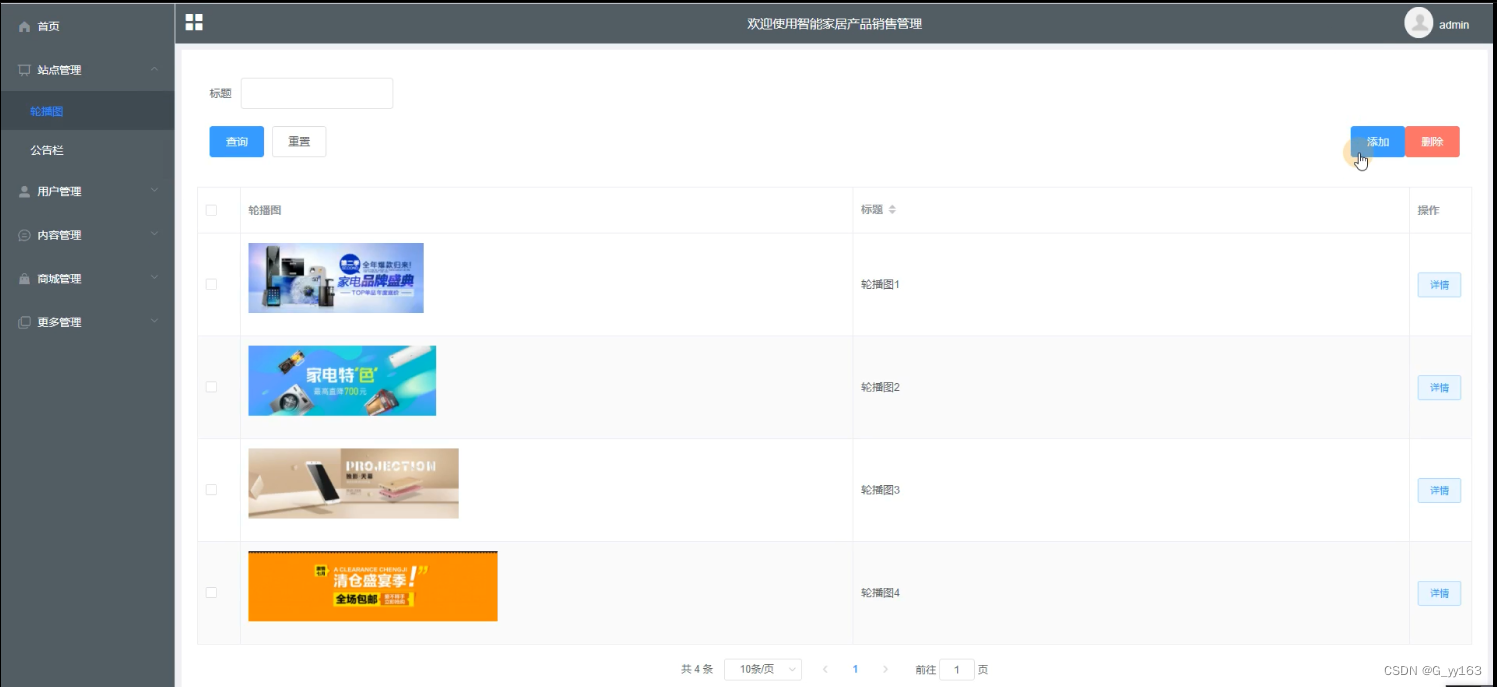The image size is (1497, 687).
Task: Open 详情 for 轮播图2
Action: pyautogui.click(x=1439, y=388)
